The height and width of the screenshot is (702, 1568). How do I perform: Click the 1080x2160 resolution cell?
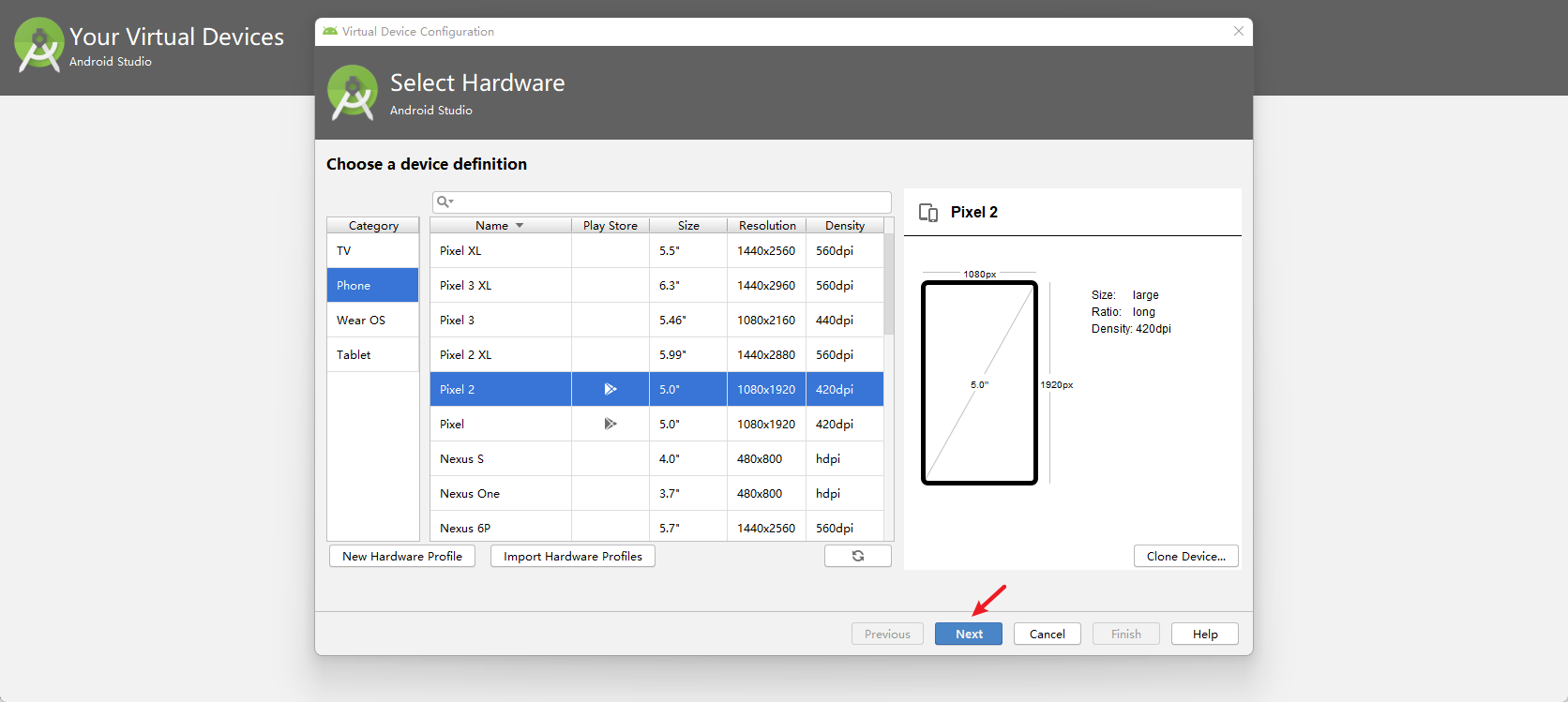[766, 320]
